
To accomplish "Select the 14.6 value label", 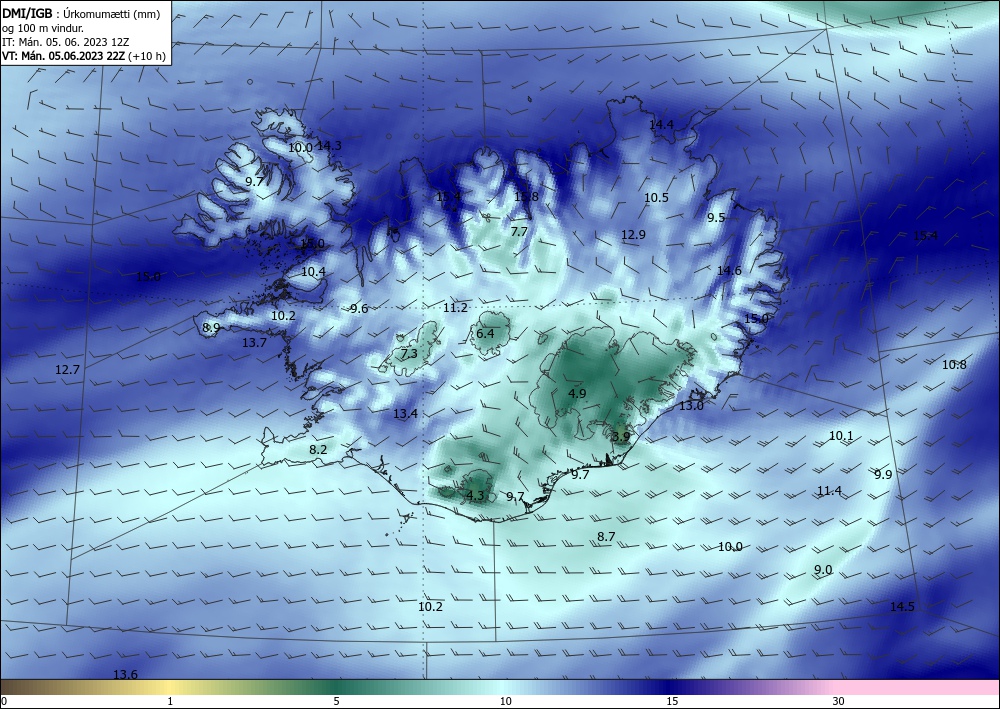I will 729,270.
